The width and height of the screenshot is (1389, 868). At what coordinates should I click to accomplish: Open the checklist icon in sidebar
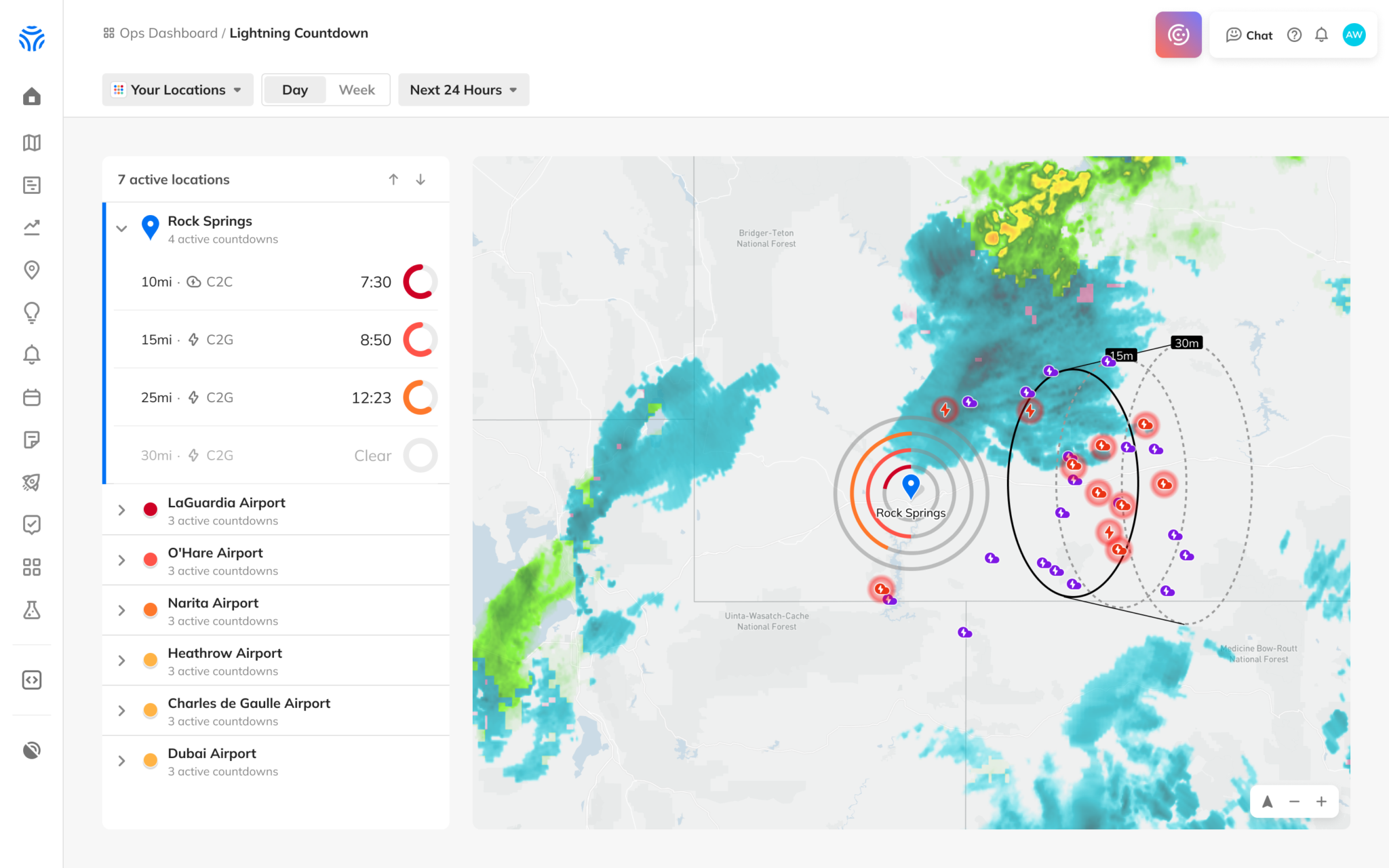tap(31, 524)
